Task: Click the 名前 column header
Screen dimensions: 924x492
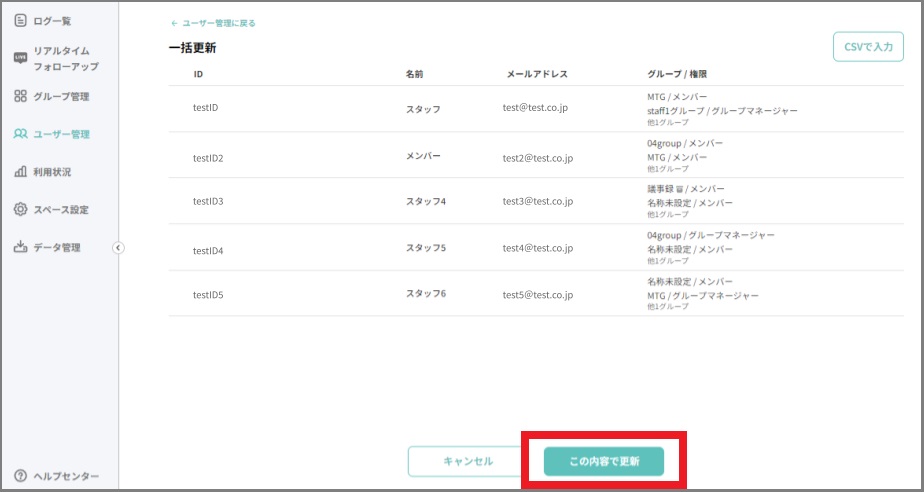Action: click(414, 74)
